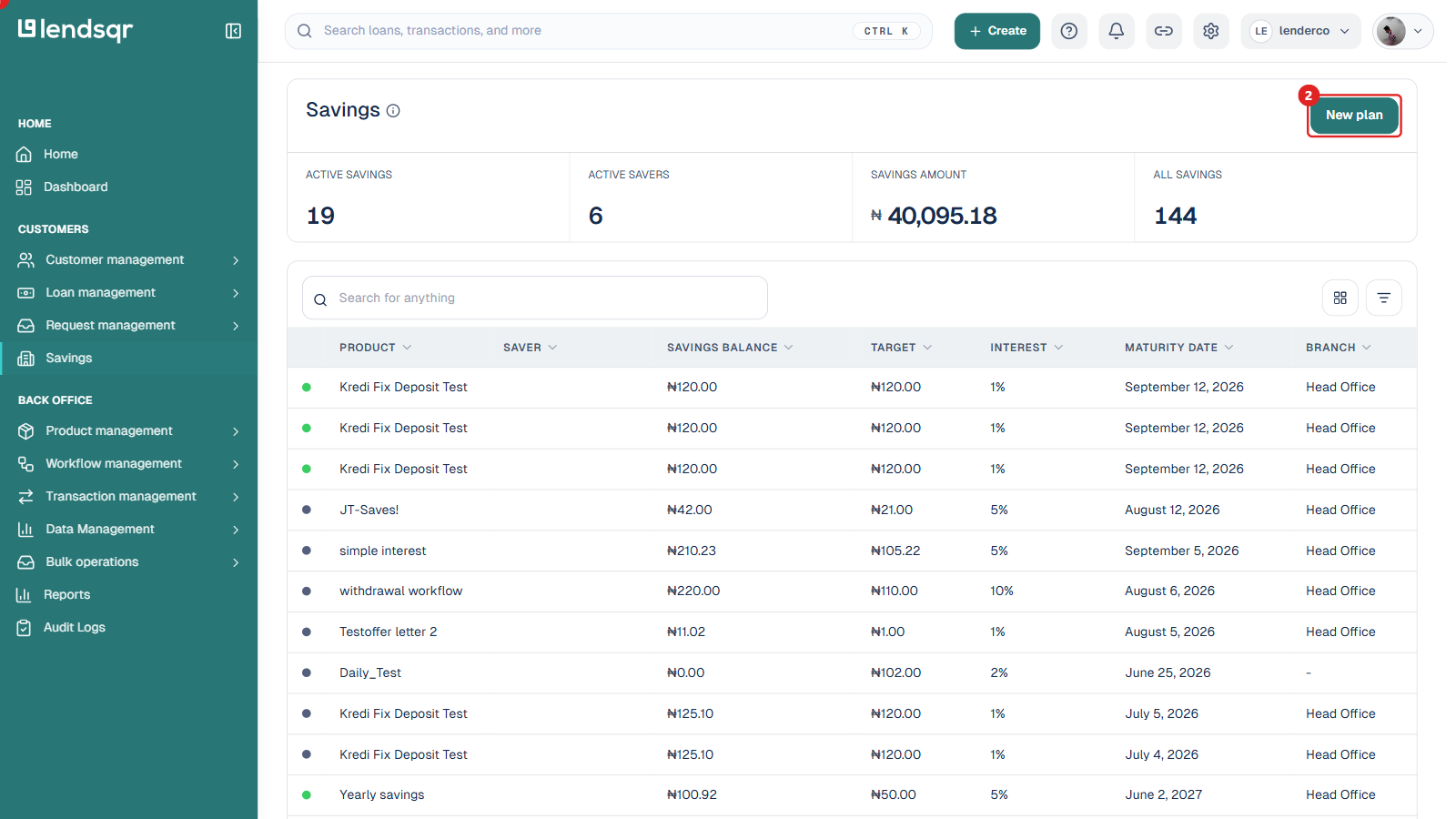This screenshot has width=1456, height=819.
Task: Click the June 25, 2026 maturity date
Action: (1168, 673)
